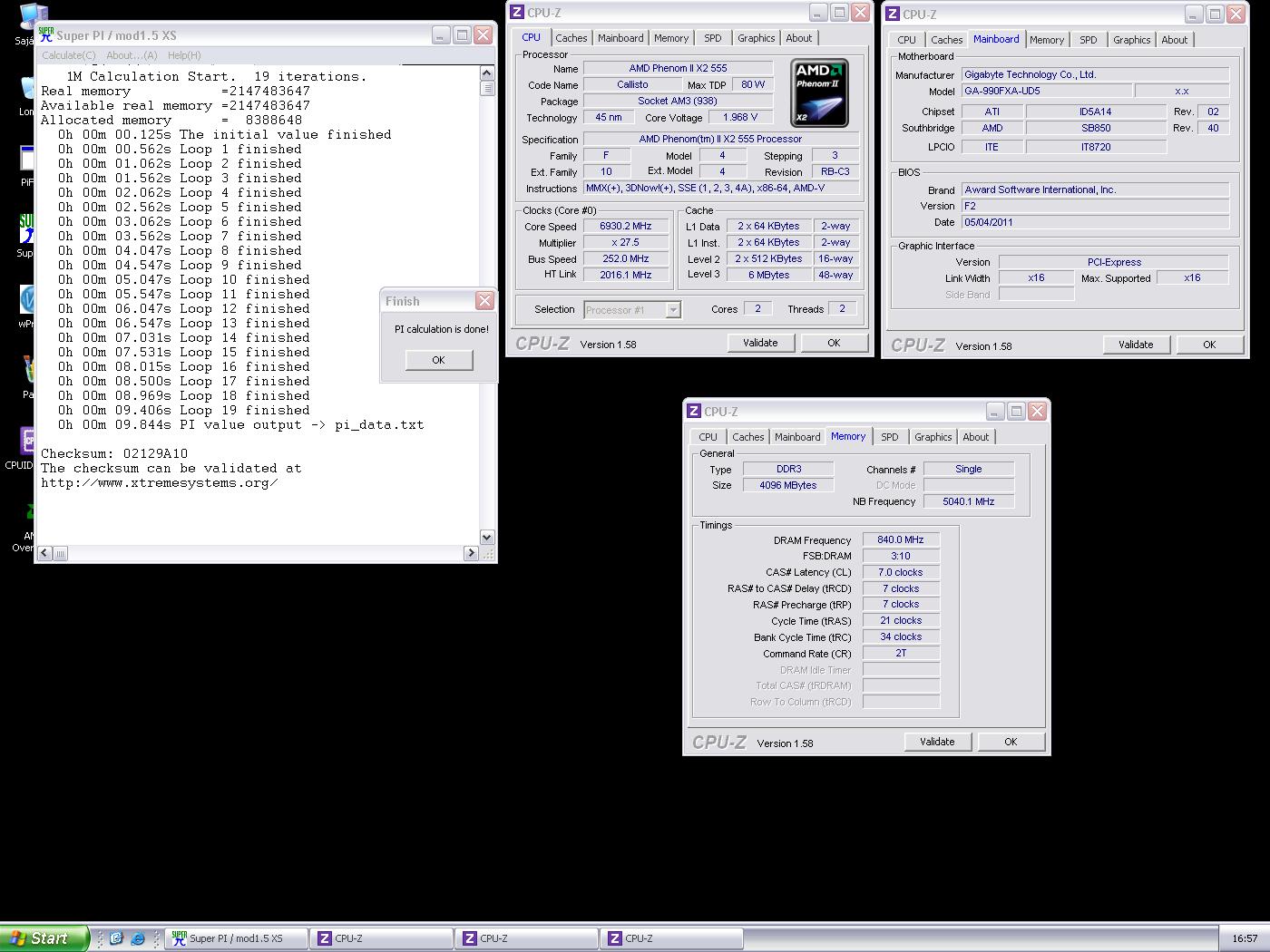Screen dimensions: 1270x952
Task: Click Validate in the Memory window
Action: pos(937,742)
